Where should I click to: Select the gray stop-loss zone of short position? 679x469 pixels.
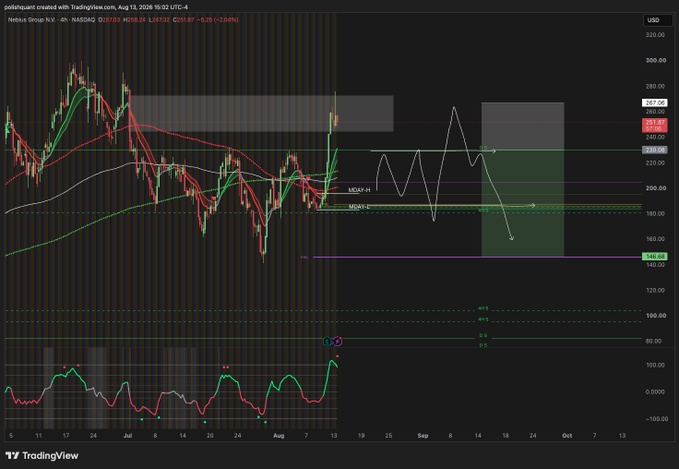tap(523, 126)
